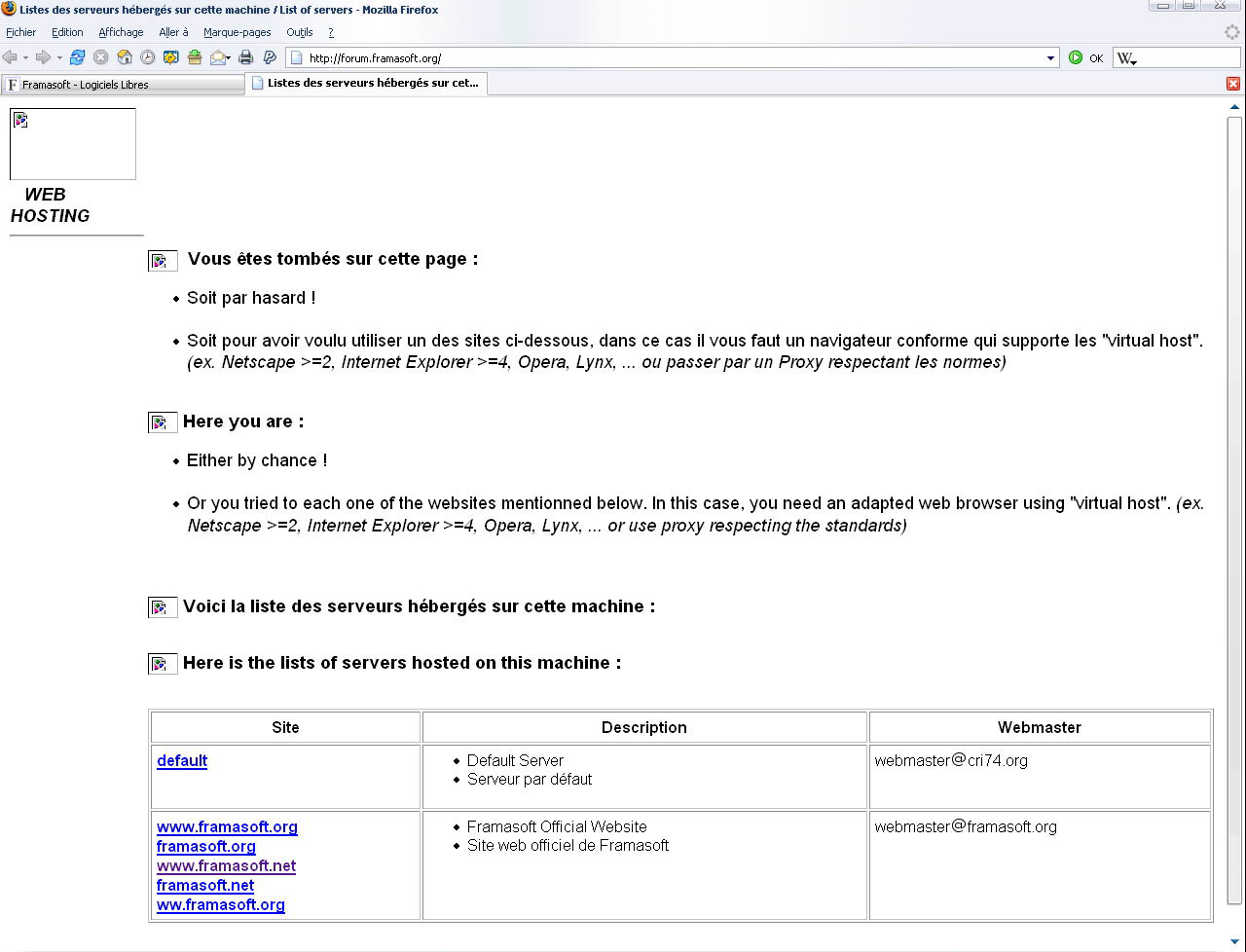Reload the page with the blue refresh icon
Screen dimensions: 1246x952
click(x=77, y=57)
